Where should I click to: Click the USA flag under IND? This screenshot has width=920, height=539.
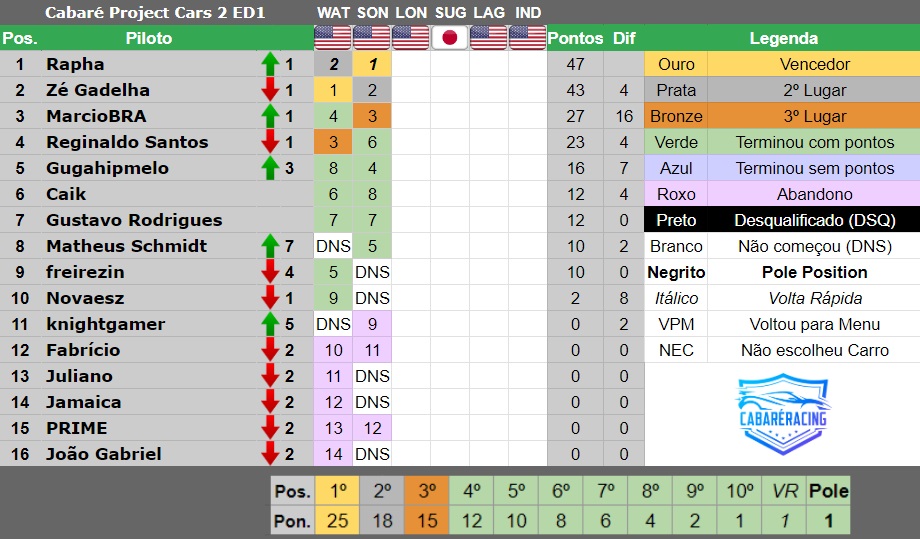[x=527, y=38]
